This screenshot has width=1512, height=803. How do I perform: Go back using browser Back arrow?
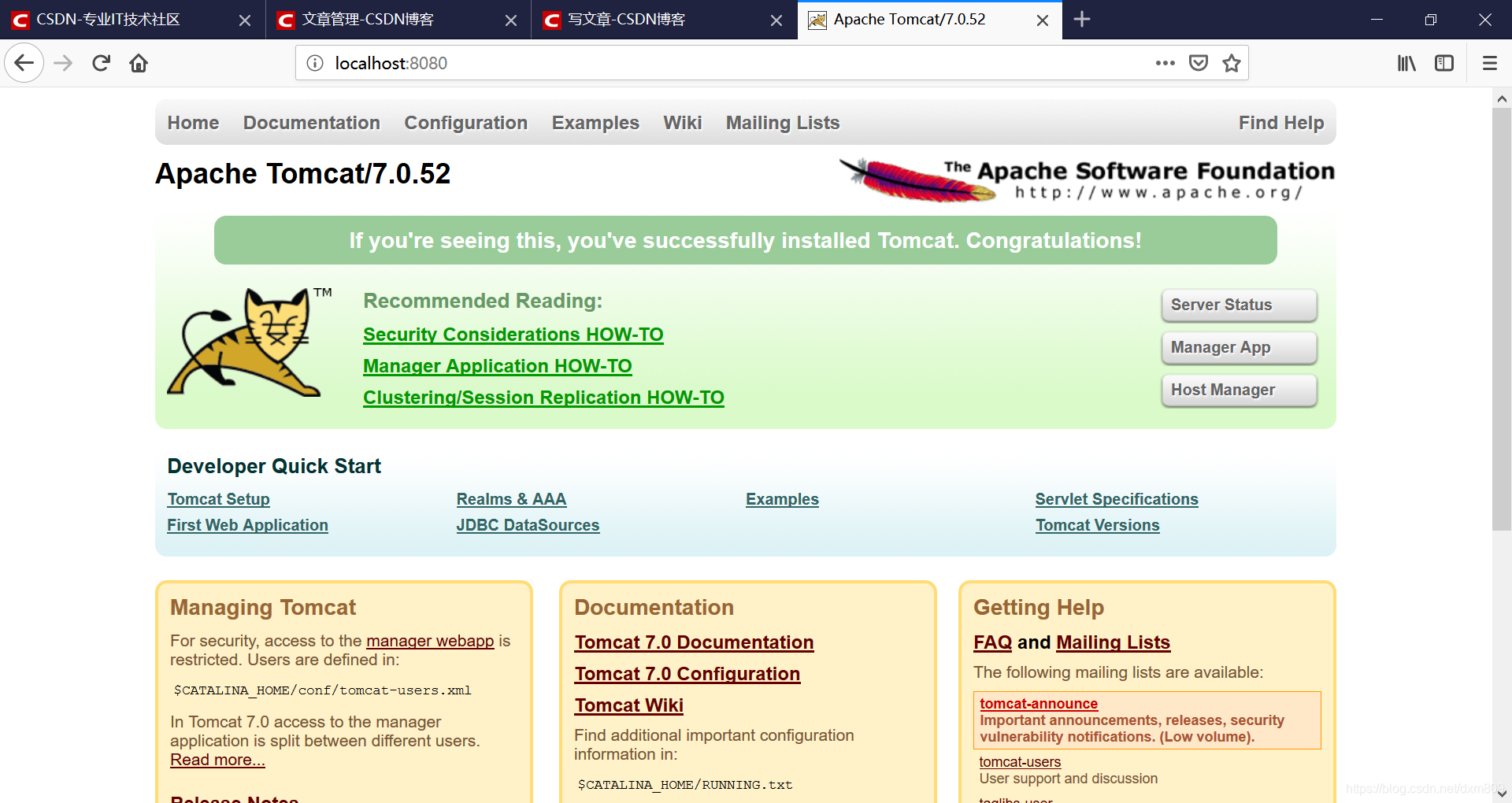(x=24, y=63)
